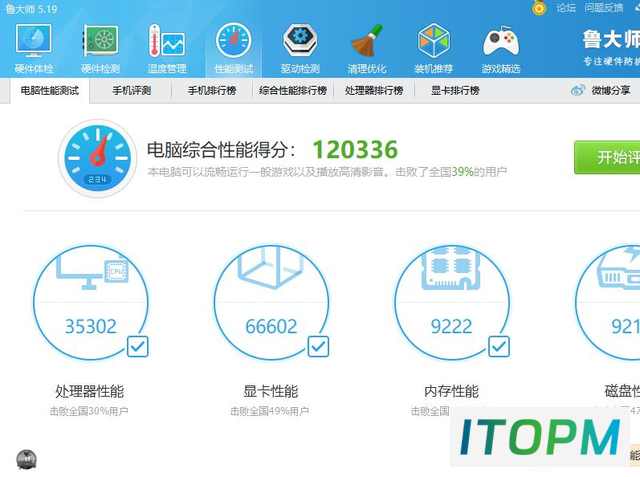Click the graphics card cube circle
Screen dimensions: 640x477
(271, 302)
